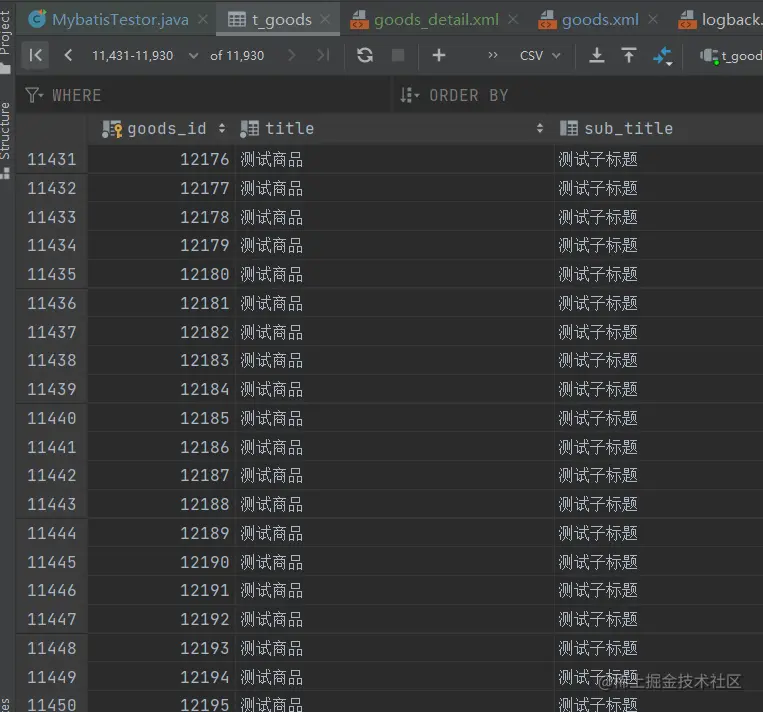Add a new row with plus icon
The image size is (763, 712).
[x=439, y=55]
